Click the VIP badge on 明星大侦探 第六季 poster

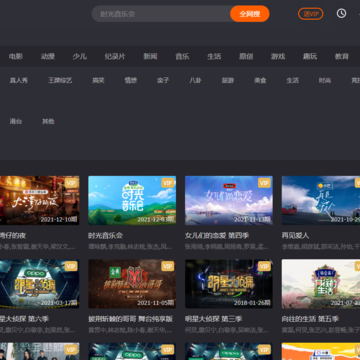tap(71, 266)
